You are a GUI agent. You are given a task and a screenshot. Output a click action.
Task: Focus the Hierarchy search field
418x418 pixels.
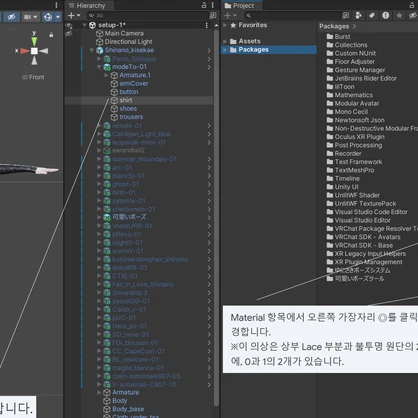[147, 16]
